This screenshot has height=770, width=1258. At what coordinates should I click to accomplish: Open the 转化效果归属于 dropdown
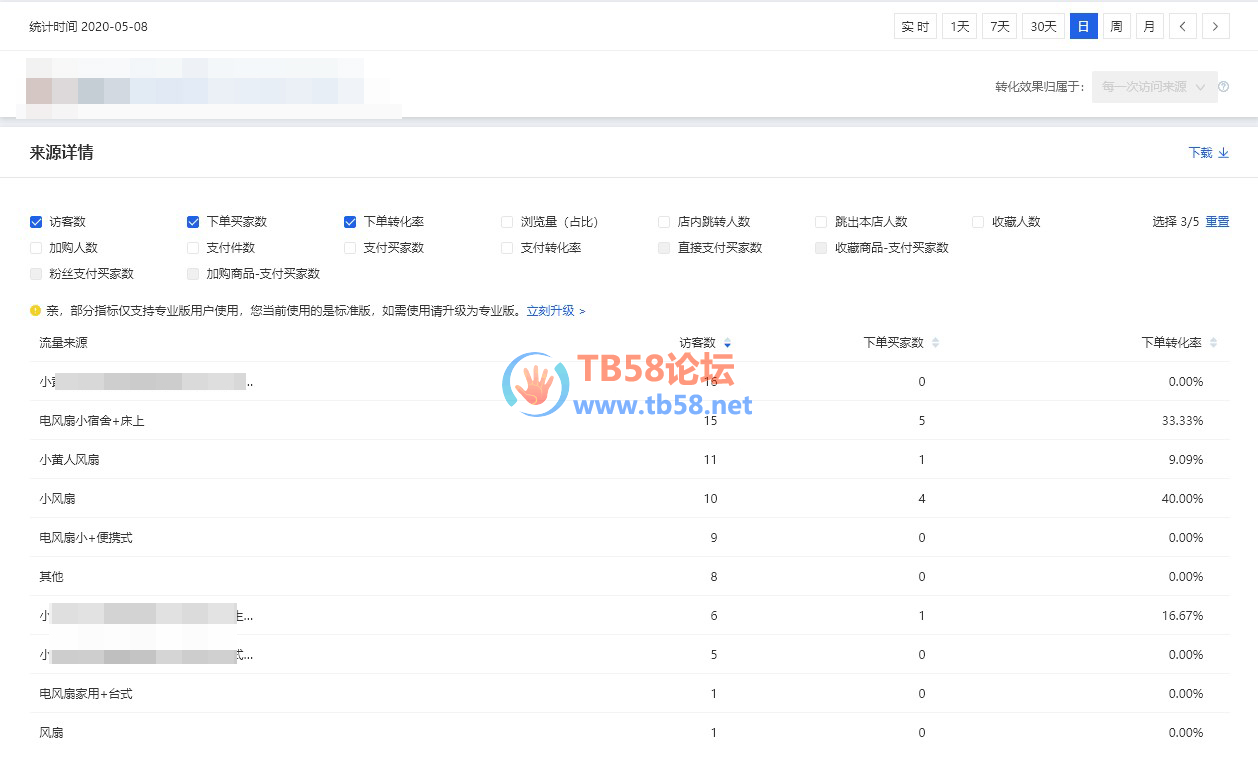1154,87
